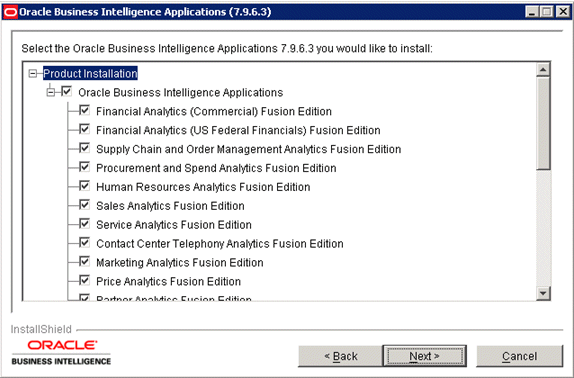Click the Oracle icon in title bar

[x=10, y=12]
